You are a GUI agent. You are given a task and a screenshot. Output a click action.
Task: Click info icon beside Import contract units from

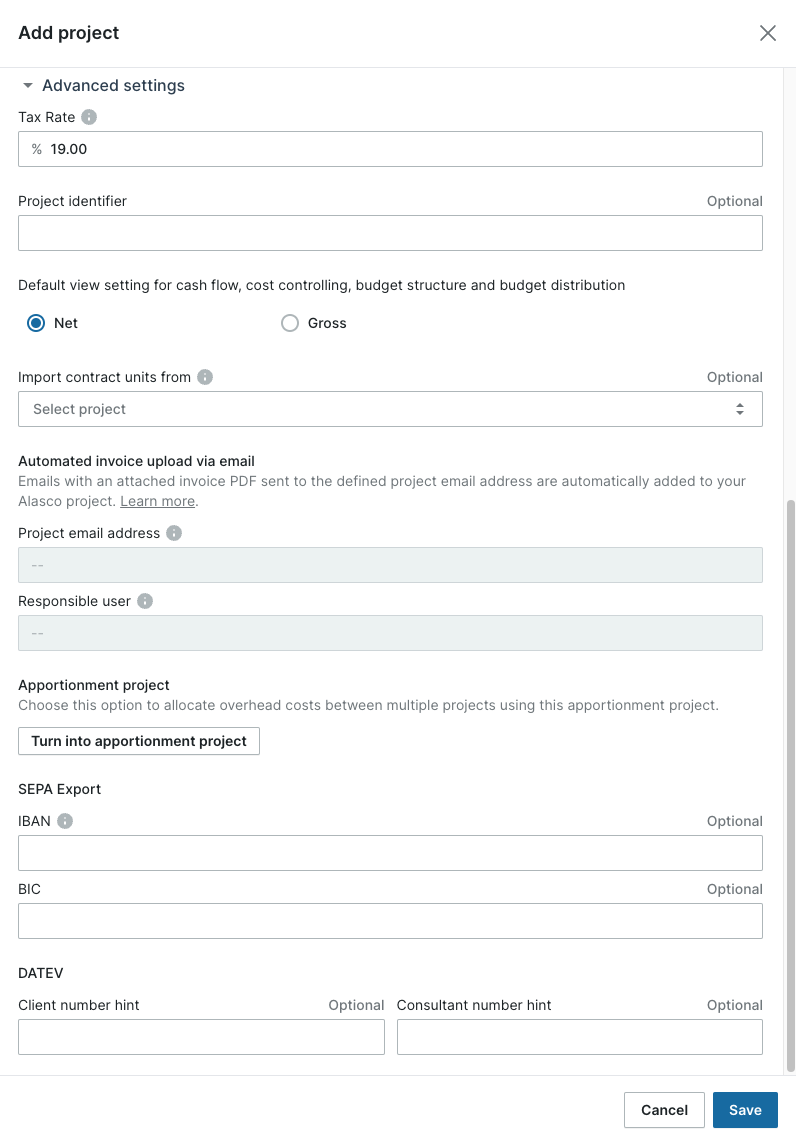pos(205,376)
